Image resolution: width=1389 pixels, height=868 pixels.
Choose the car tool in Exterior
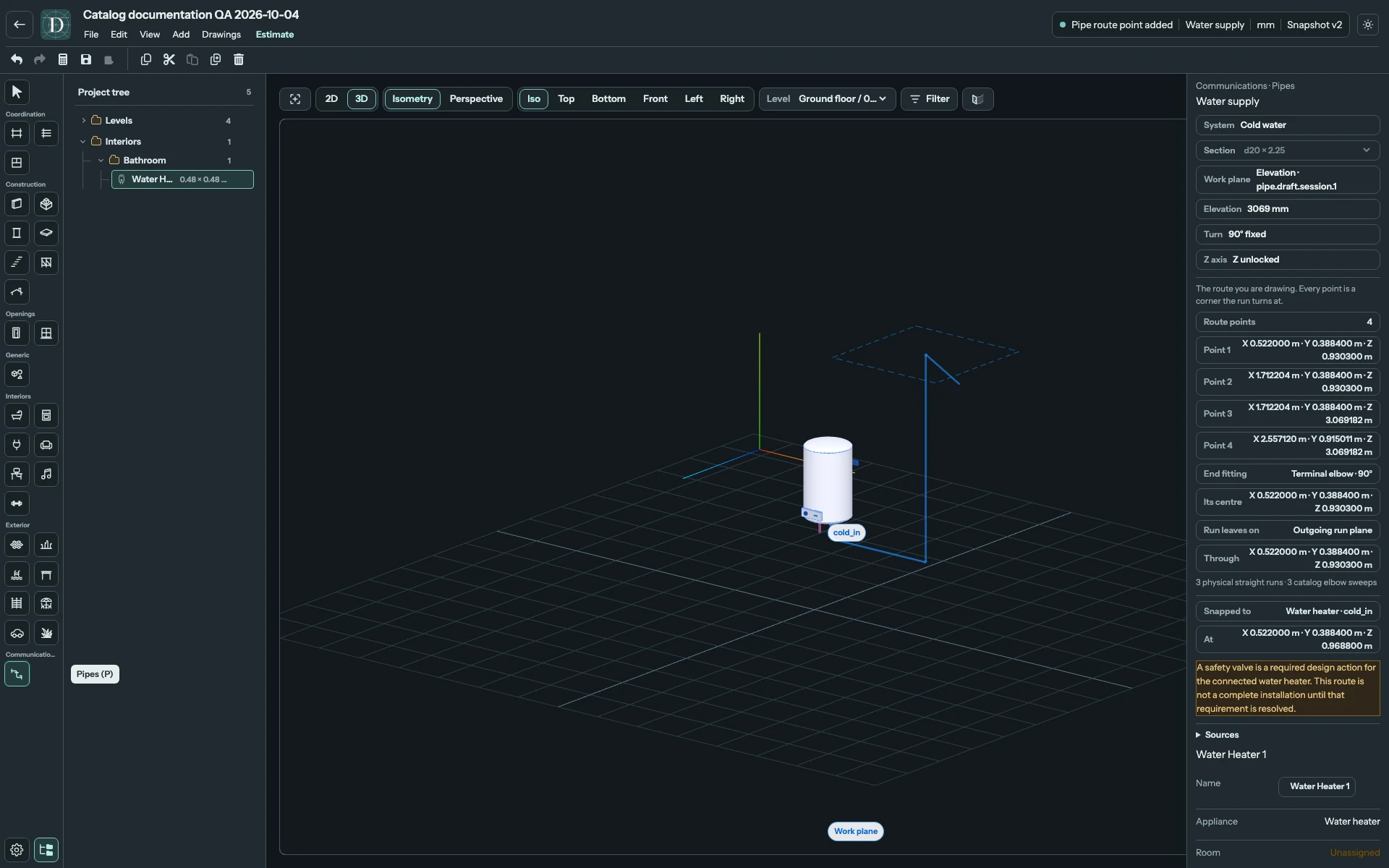tap(17, 633)
